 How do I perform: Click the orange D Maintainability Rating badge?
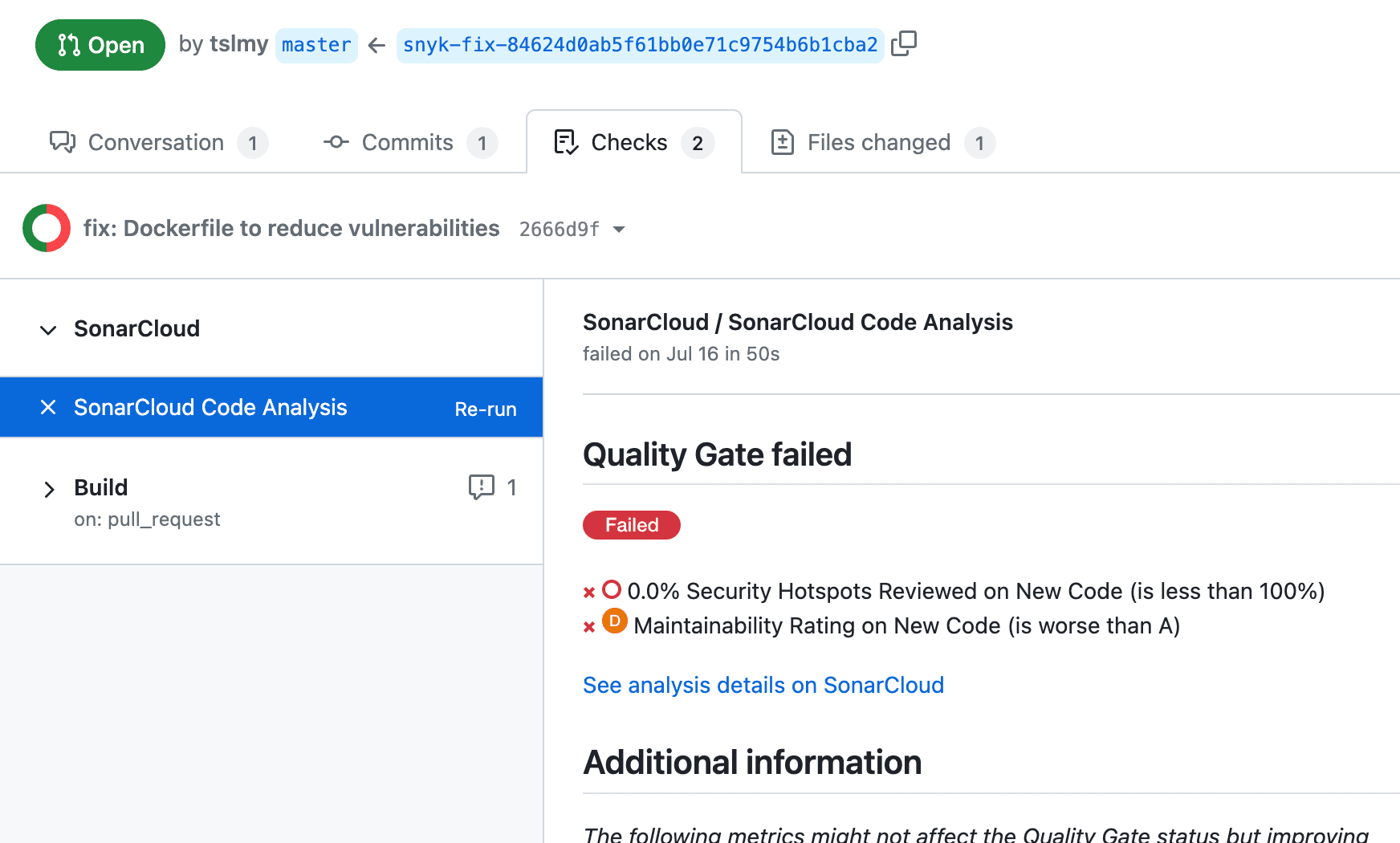click(614, 621)
